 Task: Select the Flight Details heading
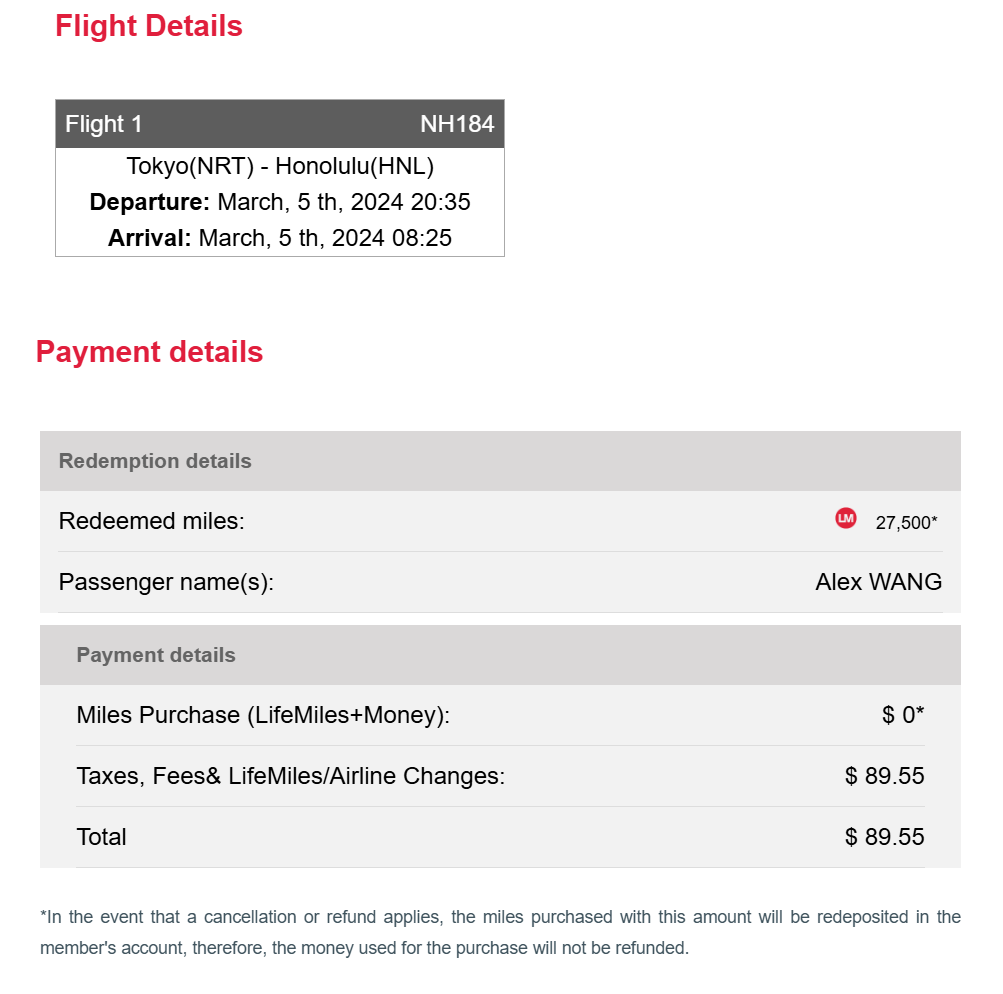tap(148, 26)
